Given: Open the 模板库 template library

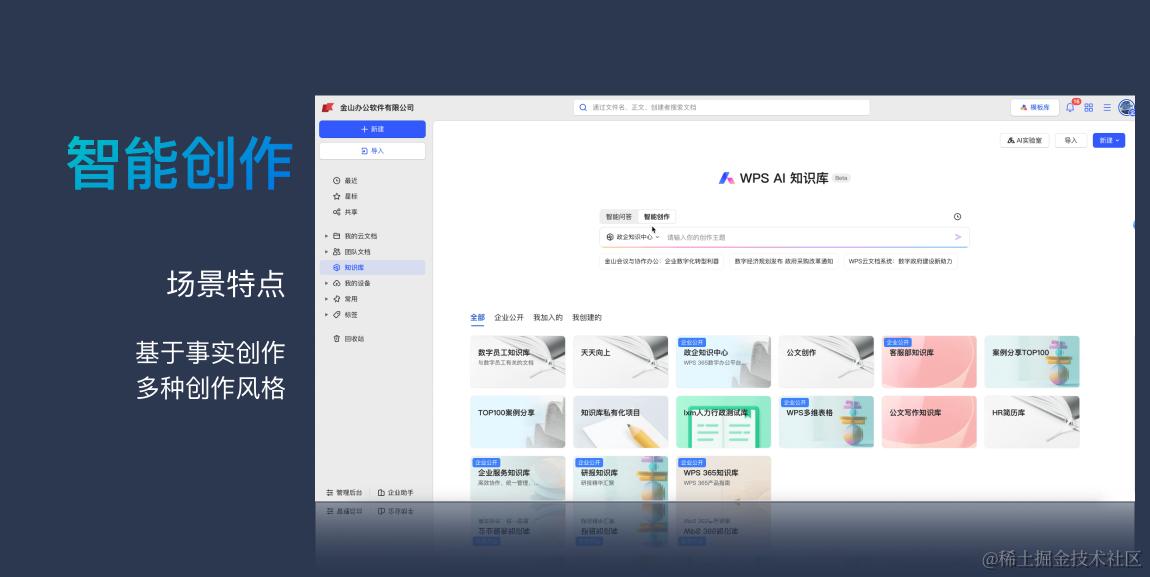Looking at the screenshot, I should pos(1035,107).
